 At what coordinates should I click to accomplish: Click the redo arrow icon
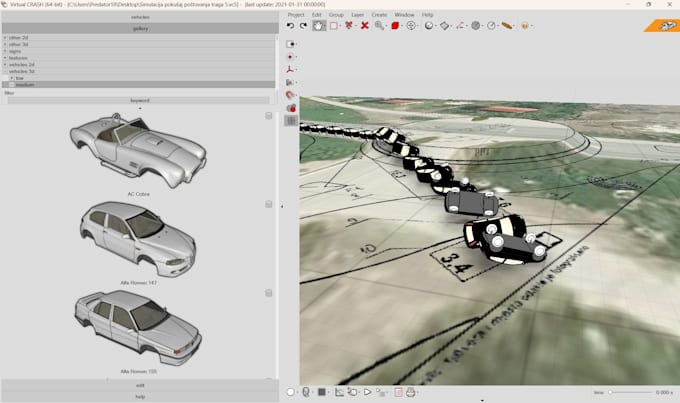click(304, 26)
